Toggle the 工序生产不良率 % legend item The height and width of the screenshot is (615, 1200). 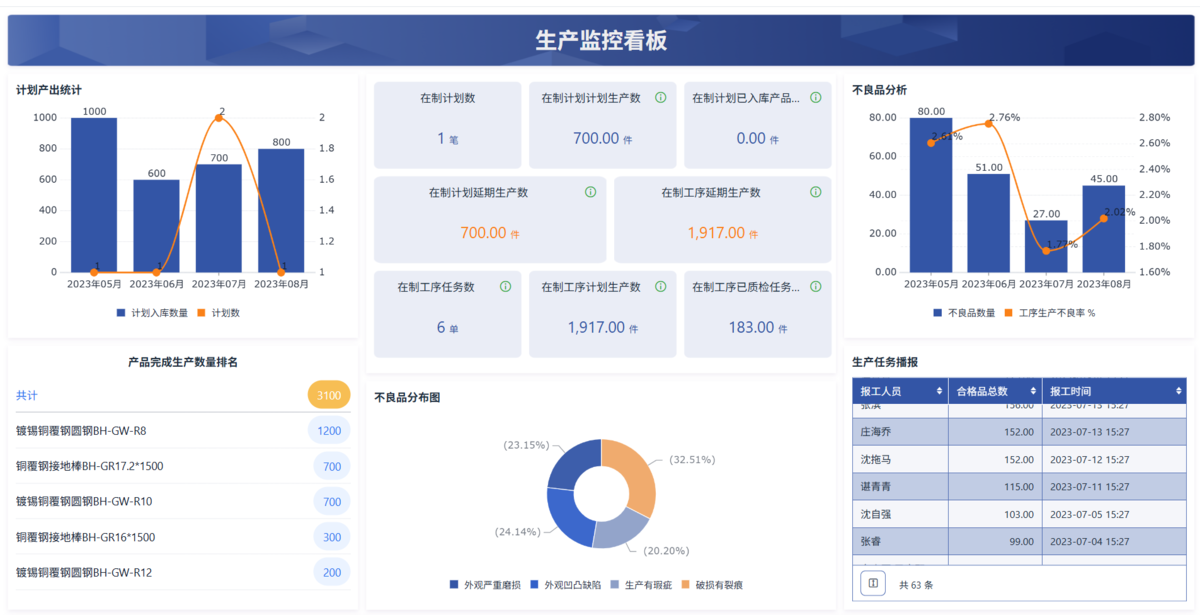pos(1049,313)
